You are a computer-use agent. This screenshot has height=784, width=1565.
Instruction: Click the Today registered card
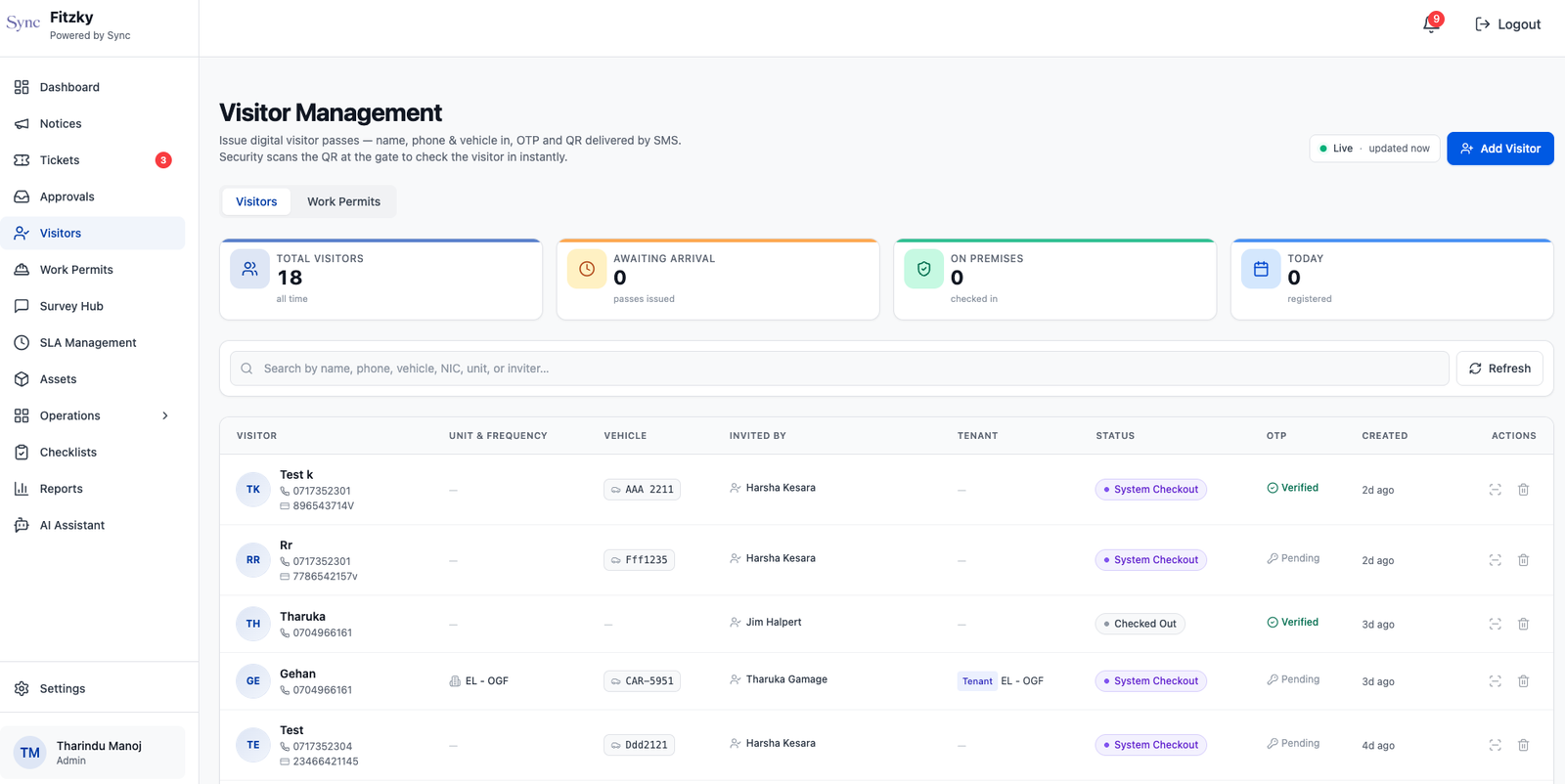[x=1392, y=280]
